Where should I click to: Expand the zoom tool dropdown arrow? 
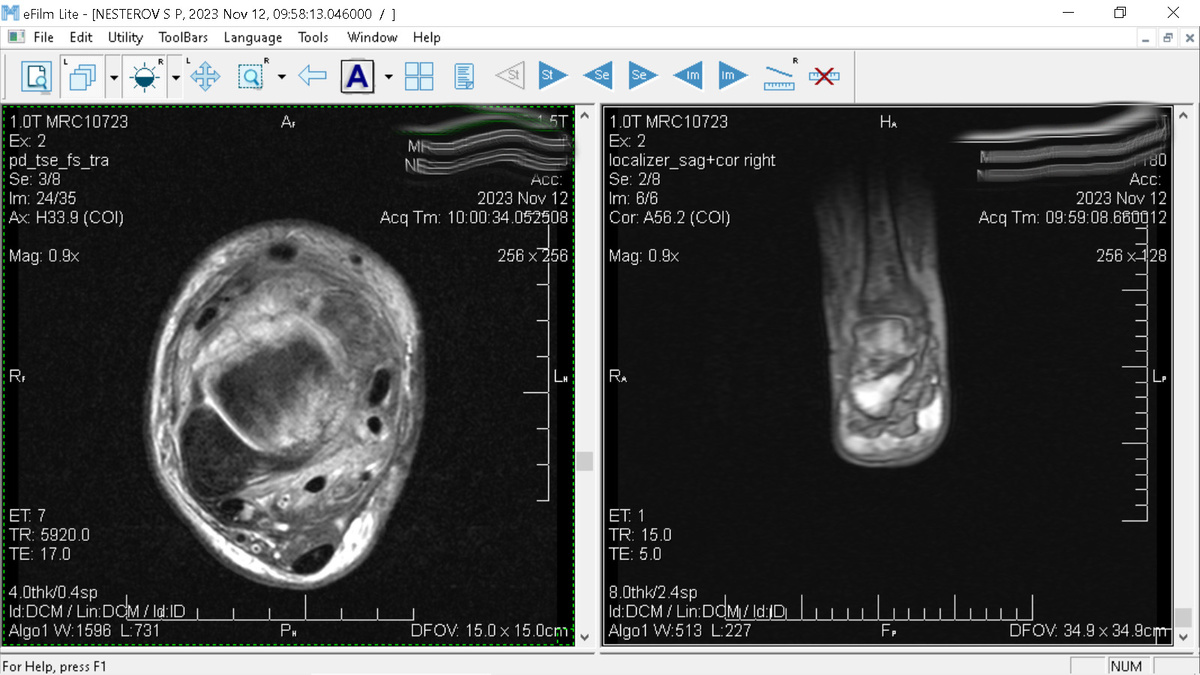coord(281,76)
